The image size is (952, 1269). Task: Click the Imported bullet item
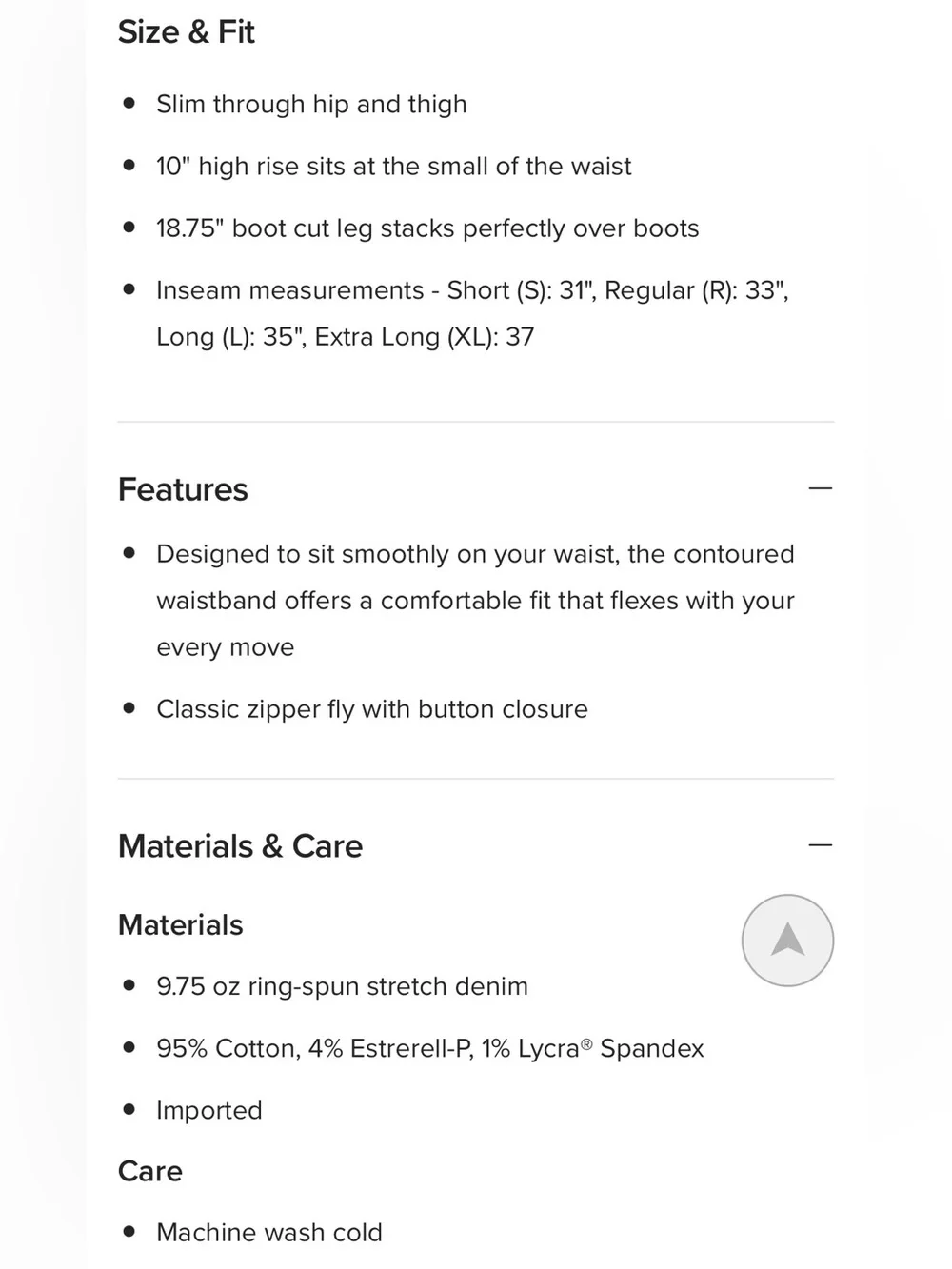209,1111
